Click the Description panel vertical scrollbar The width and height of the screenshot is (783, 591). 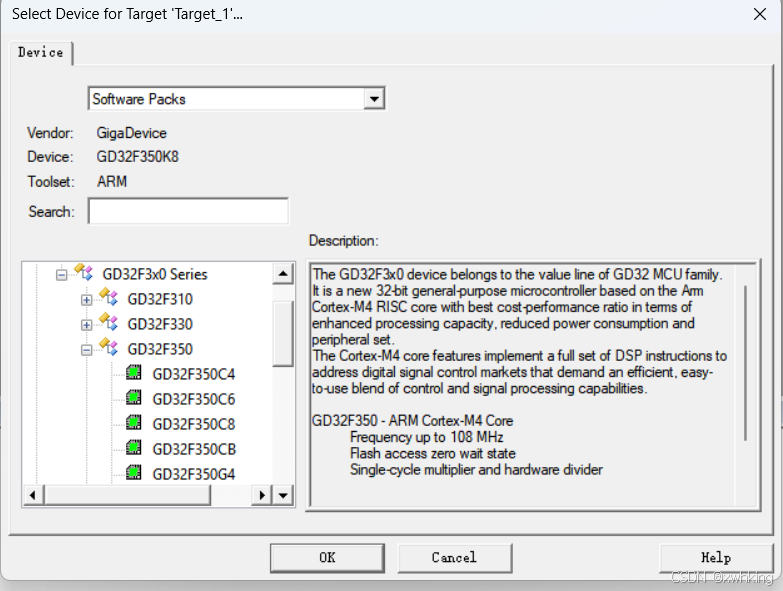coord(746,363)
